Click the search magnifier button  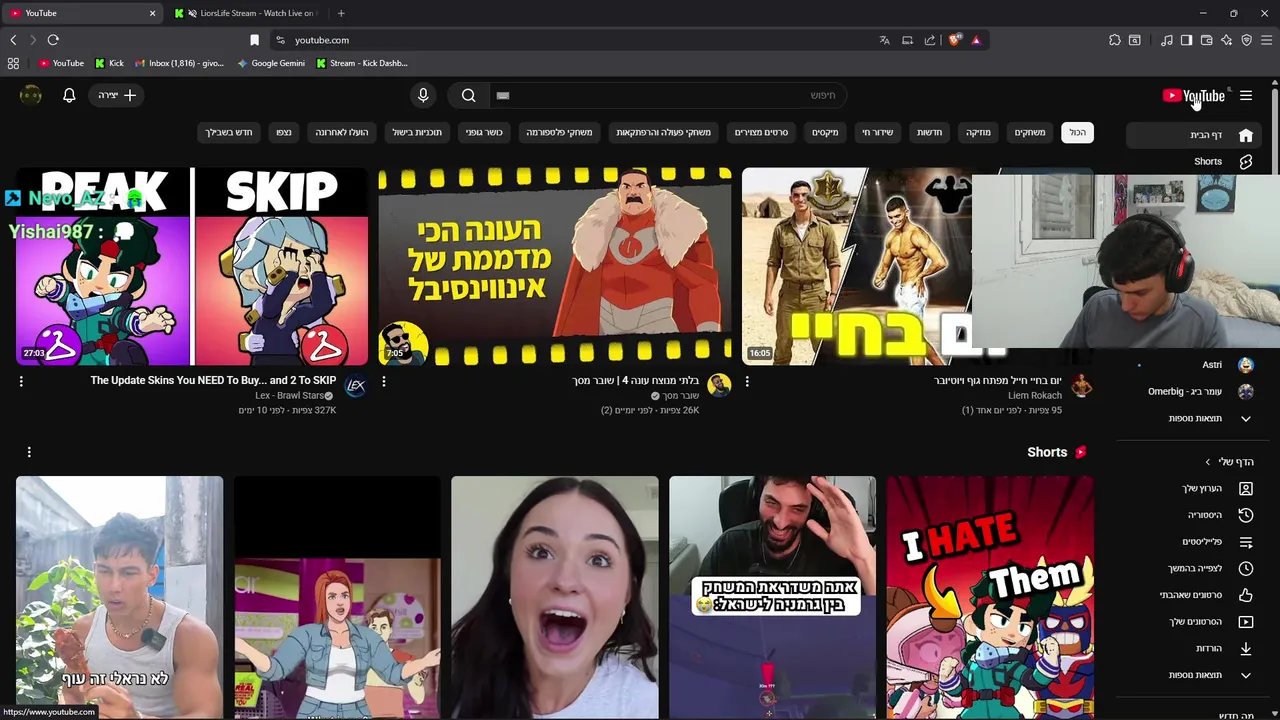point(468,95)
